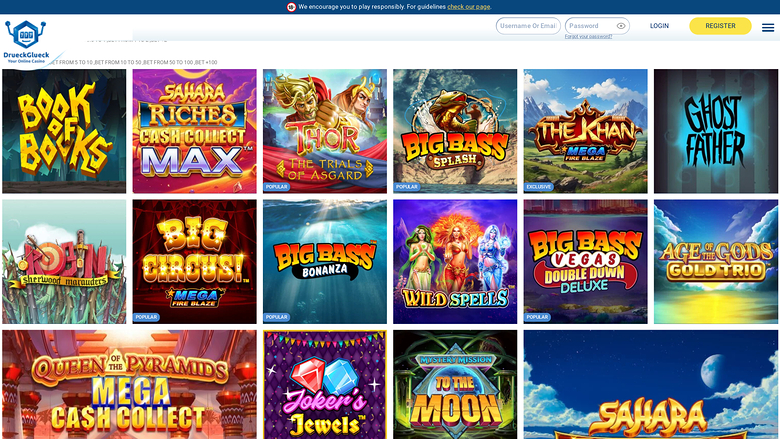Viewport: 780px width, 439px height.
Task: Launch Big Circus Mega Fire Blaze
Action: coord(195,262)
